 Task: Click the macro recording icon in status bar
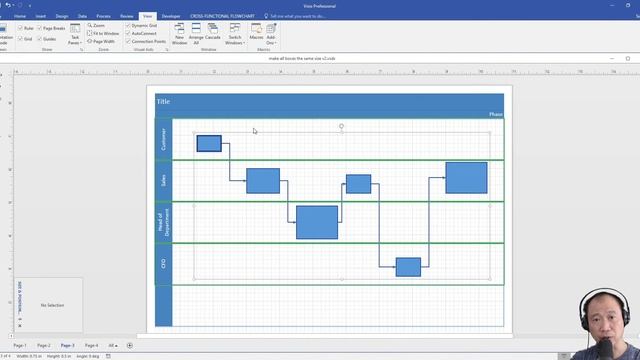click(x=108, y=356)
